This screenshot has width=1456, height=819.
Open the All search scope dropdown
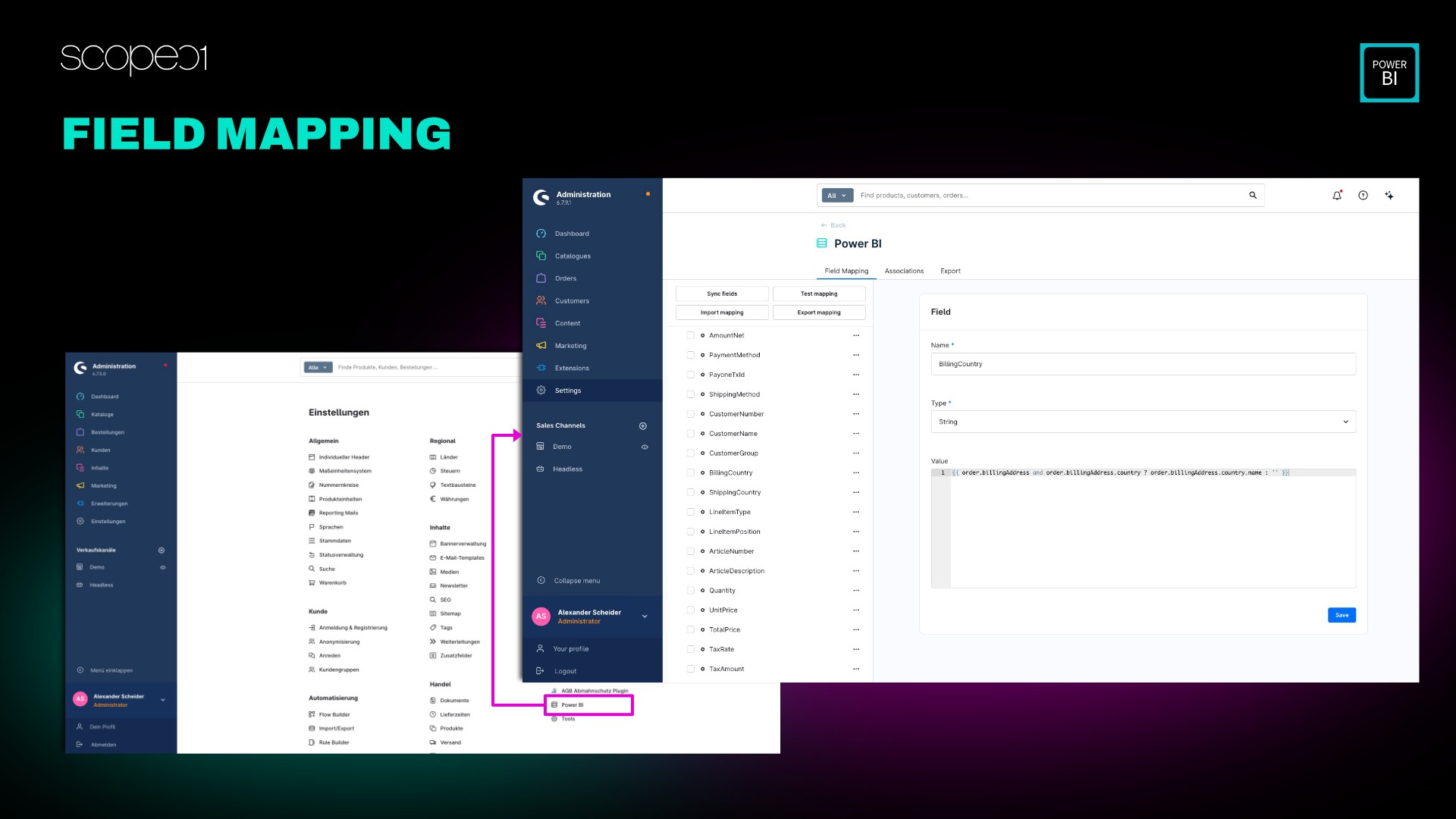tap(837, 196)
